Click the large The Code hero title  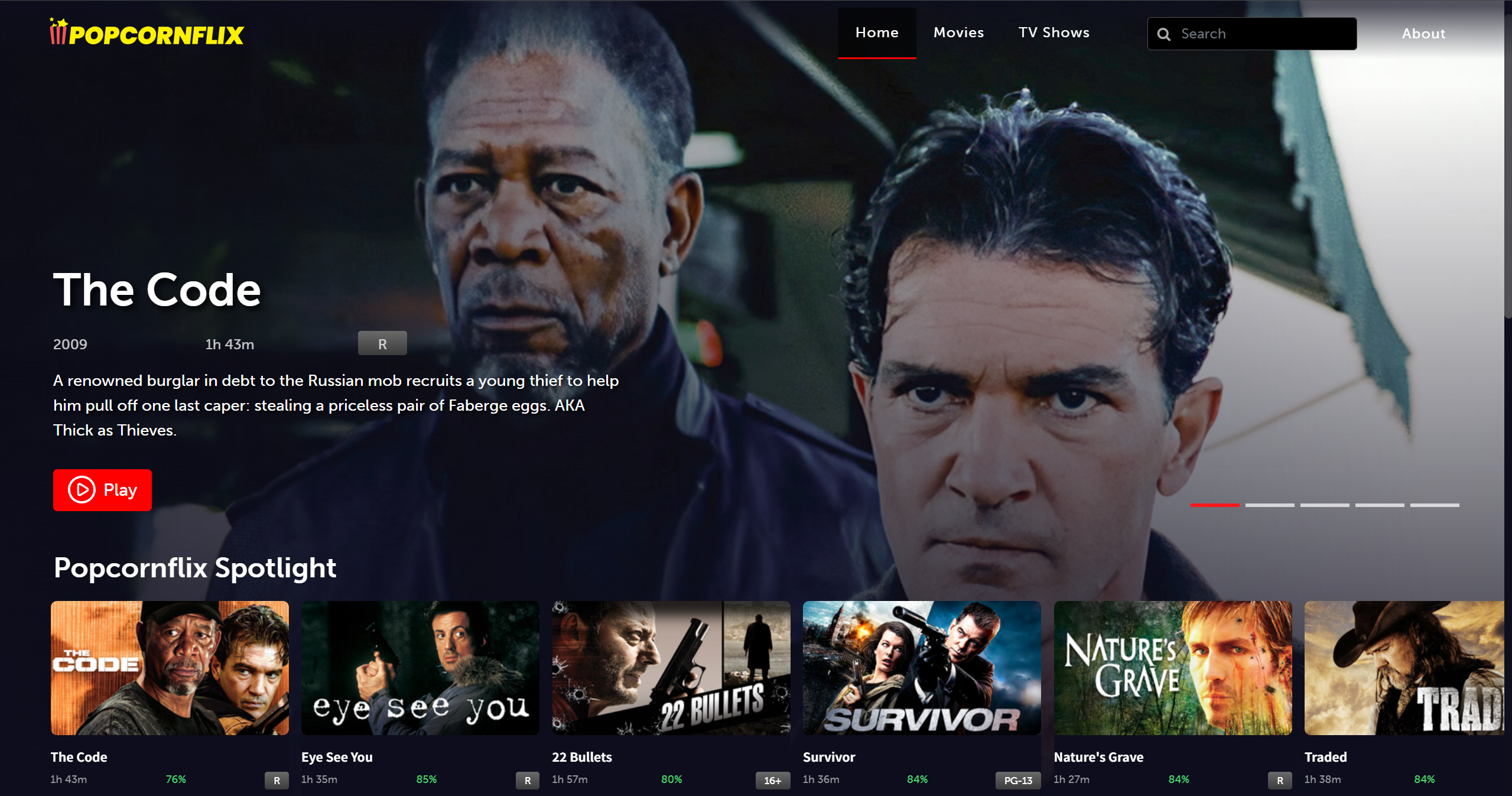[157, 290]
